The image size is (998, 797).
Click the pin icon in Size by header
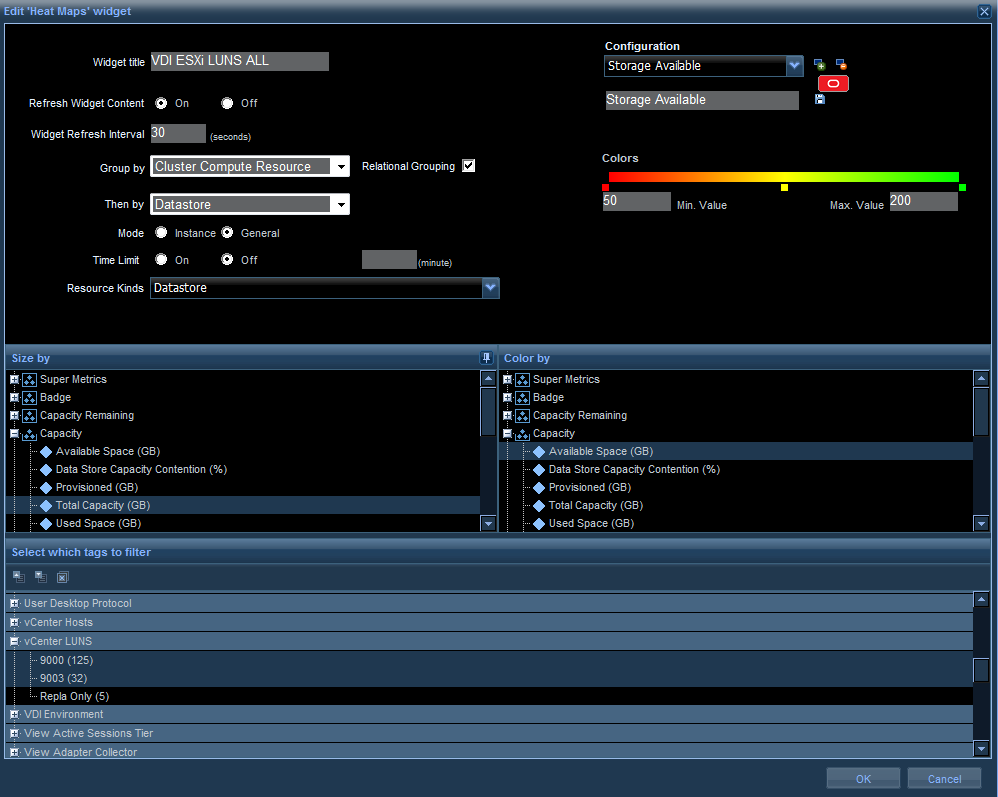(486, 358)
